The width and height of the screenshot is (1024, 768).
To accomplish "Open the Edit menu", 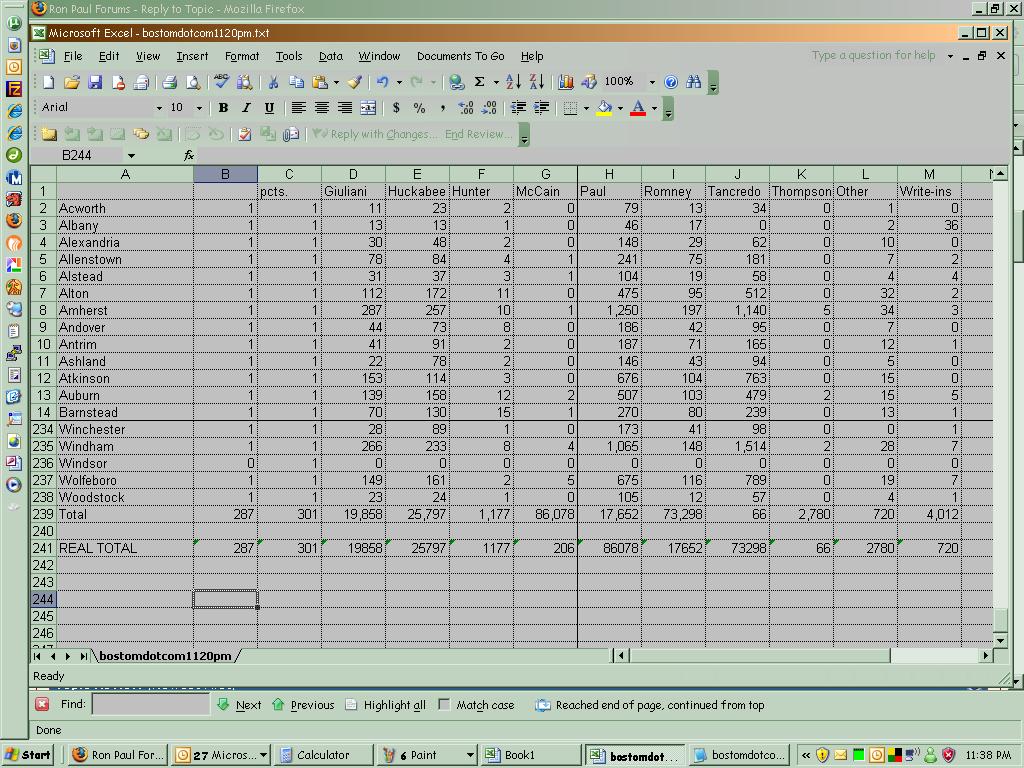I will pyautogui.click(x=108, y=56).
